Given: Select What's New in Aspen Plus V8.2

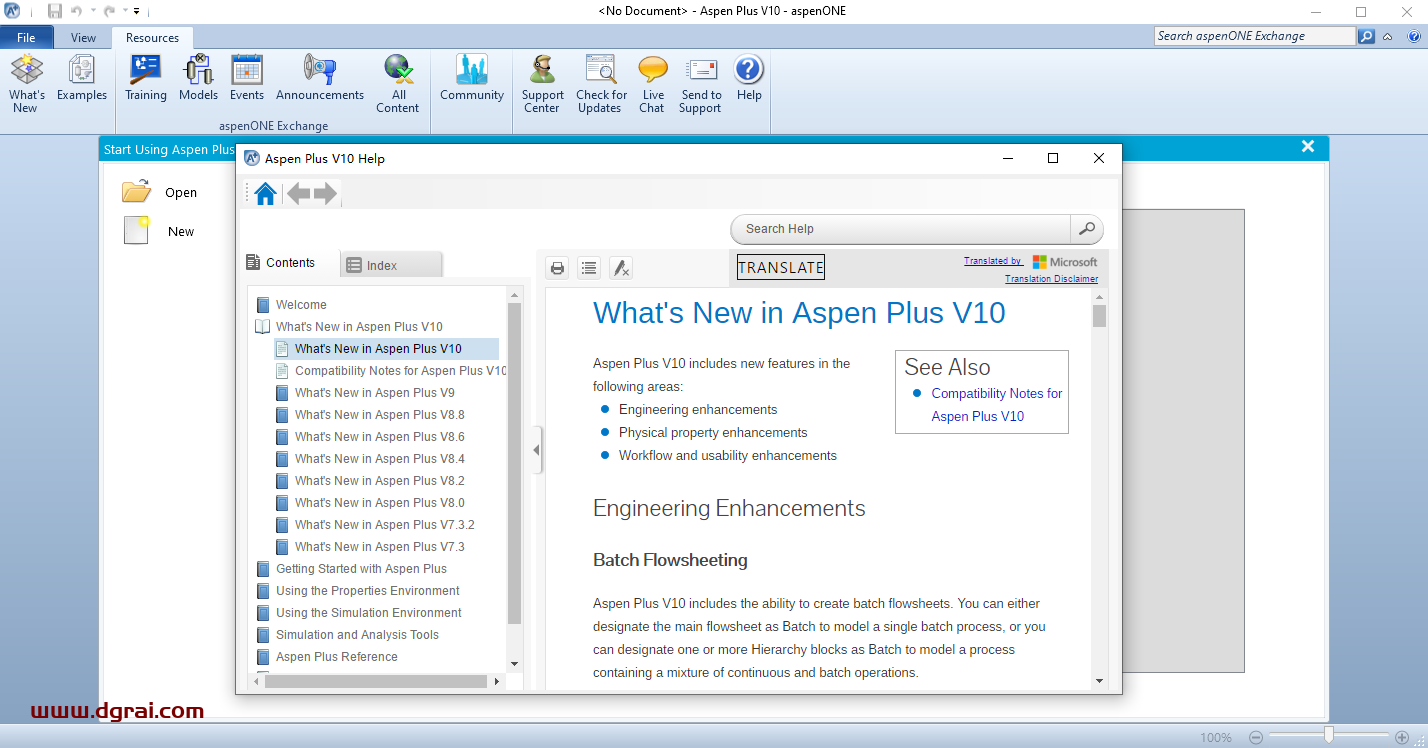Looking at the screenshot, I should pyautogui.click(x=380, y=481).
